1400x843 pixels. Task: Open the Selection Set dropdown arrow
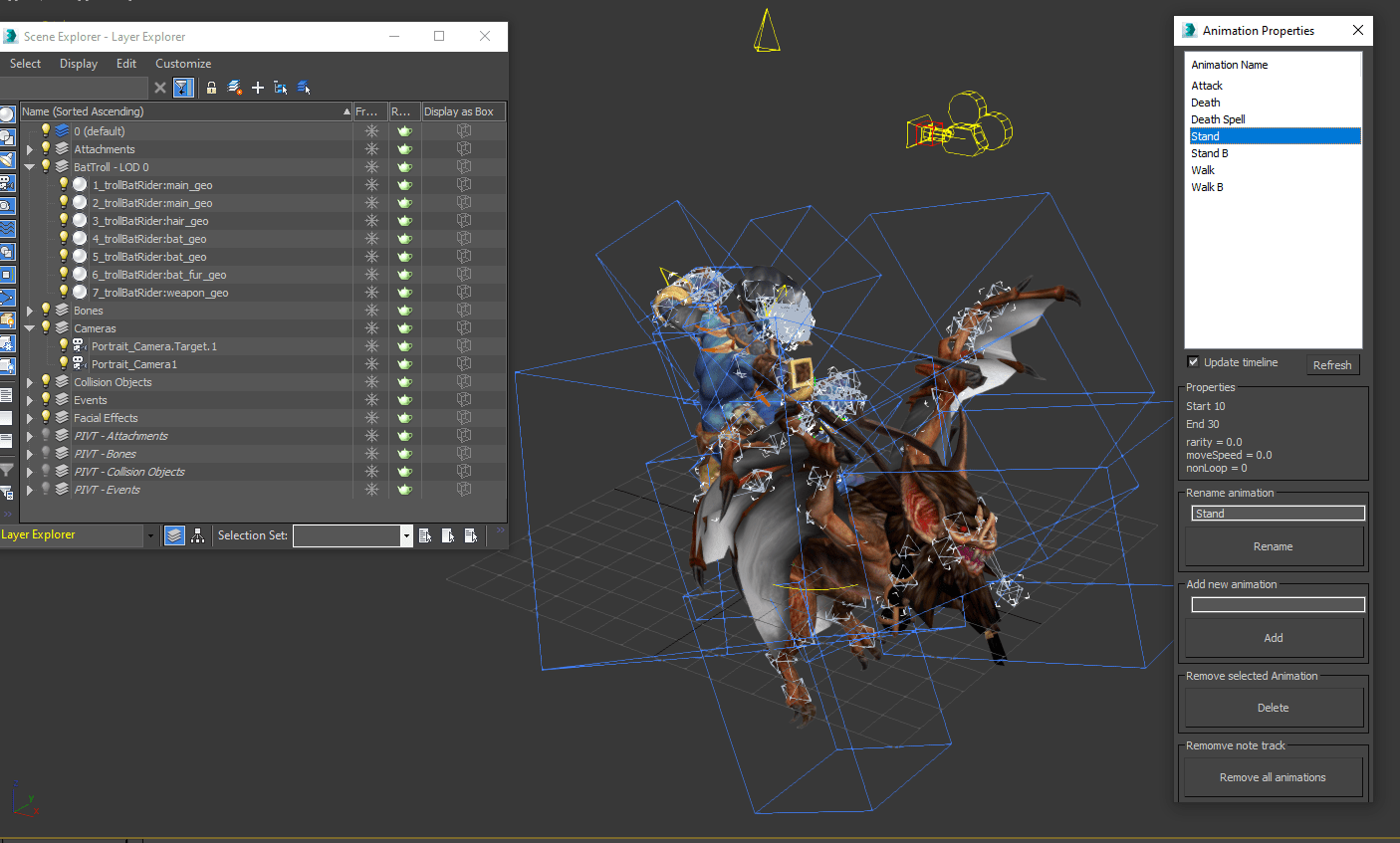406,536
